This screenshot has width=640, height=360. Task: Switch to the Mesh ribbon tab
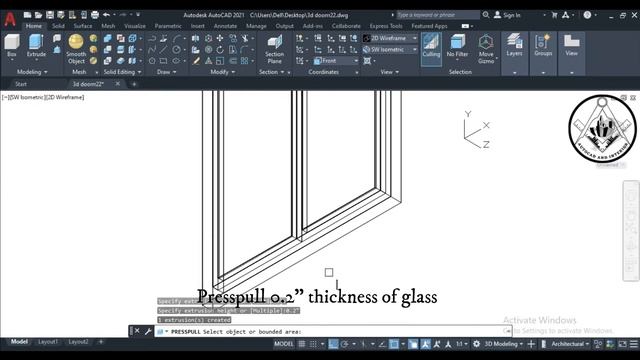point(108,26)
